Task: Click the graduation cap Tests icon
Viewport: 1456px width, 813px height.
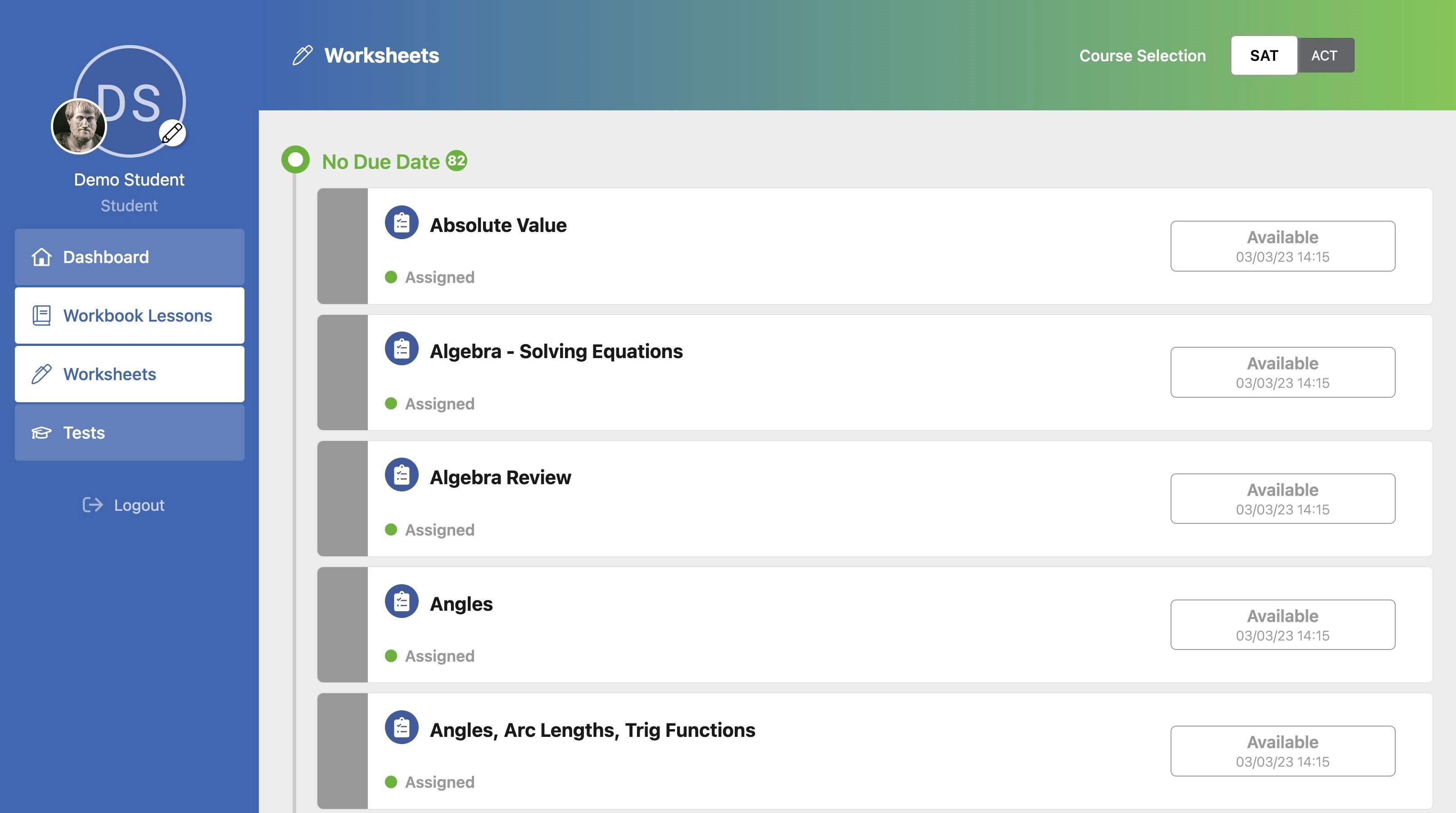Action: pos(41,433)
